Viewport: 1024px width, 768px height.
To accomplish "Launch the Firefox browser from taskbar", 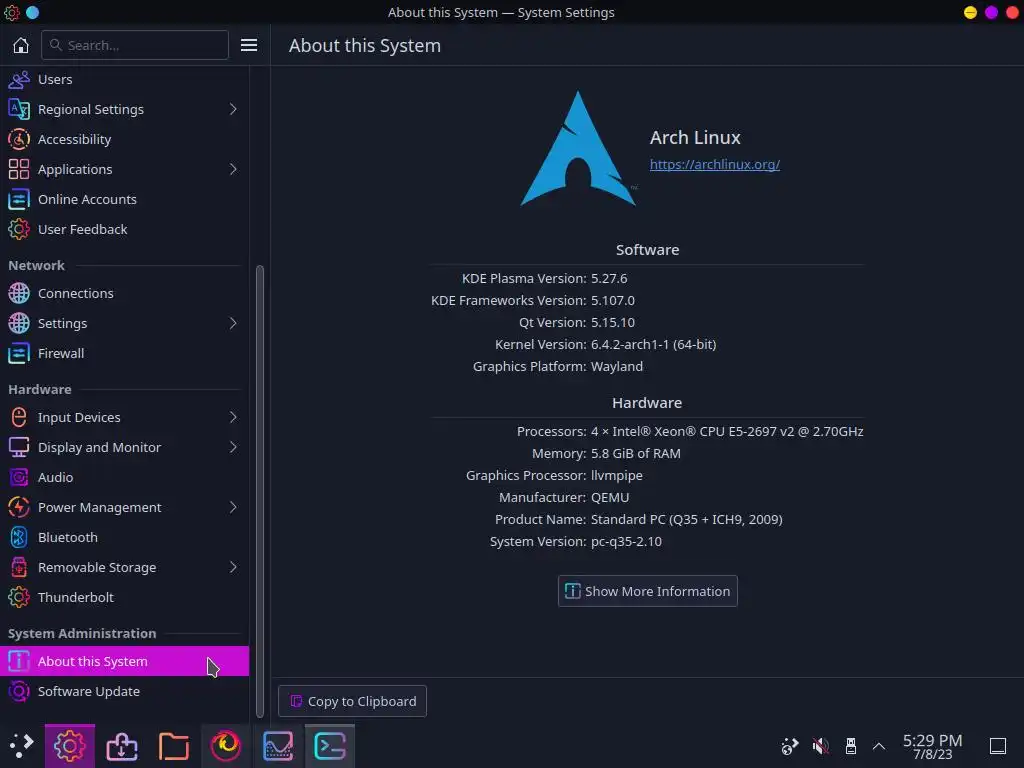I will click(x=225, y=746).
